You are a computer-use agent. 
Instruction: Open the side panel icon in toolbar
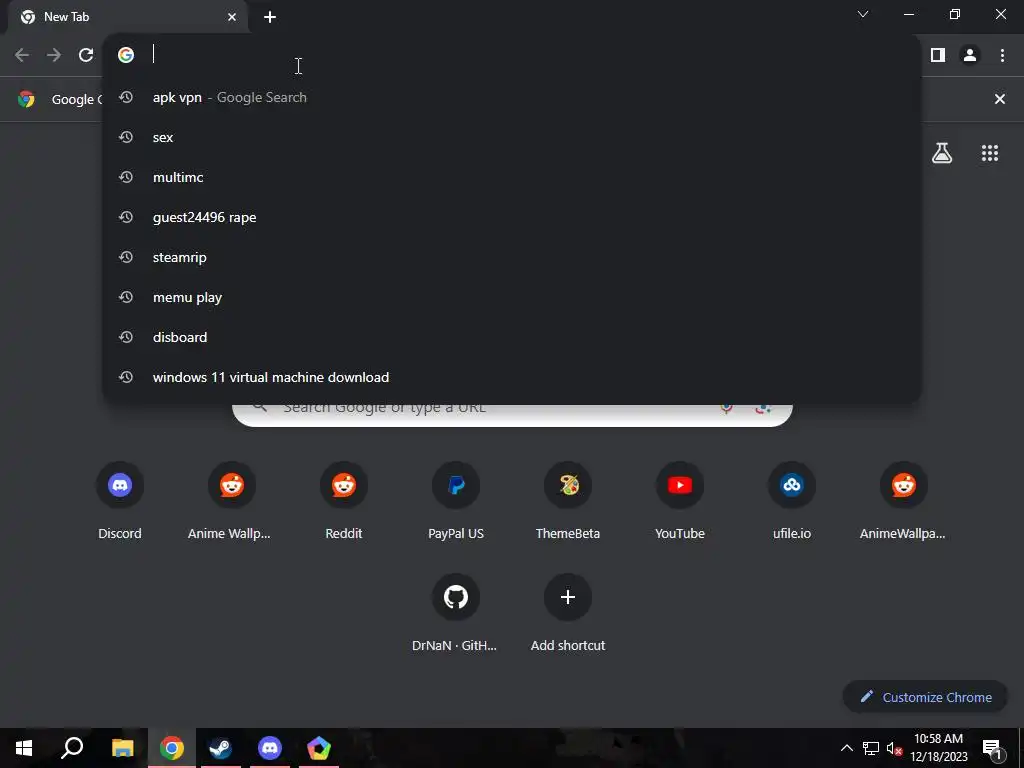click(938, 55)
